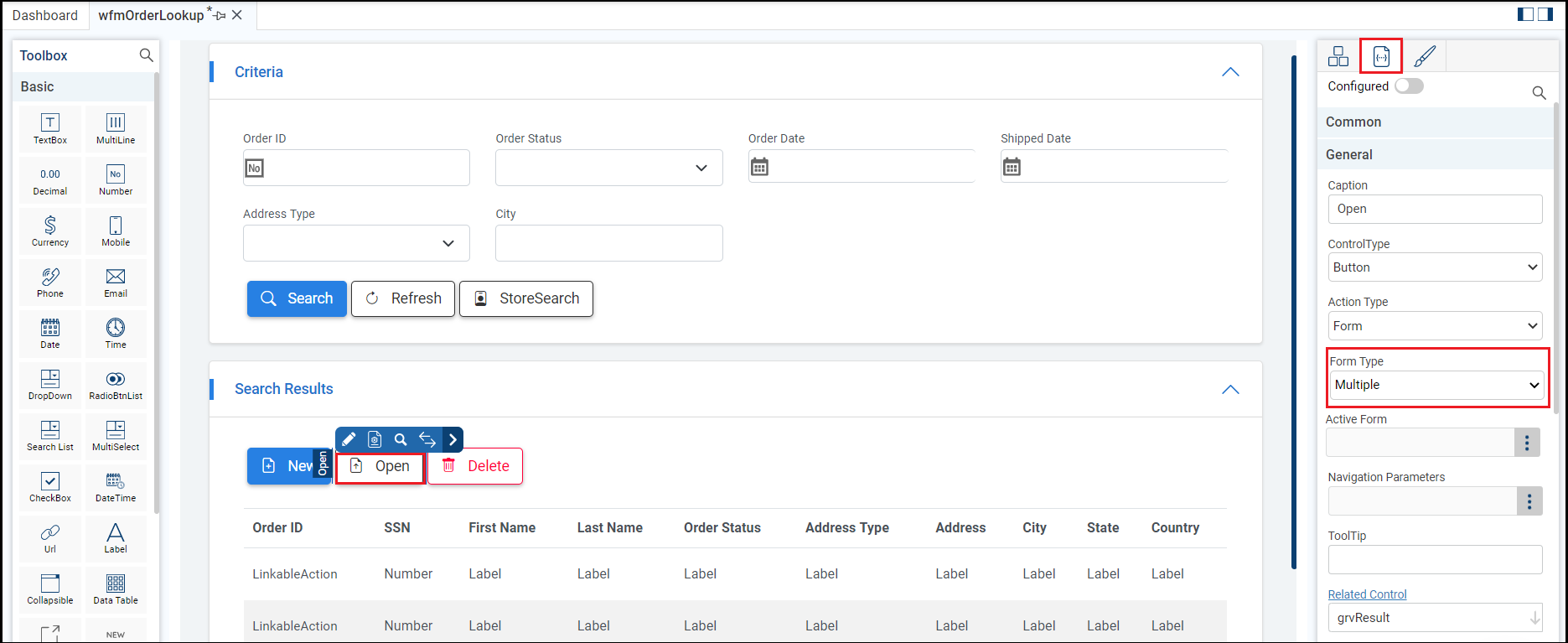Open the Related Control link
Viewport: 1568px width, 643px height.
point(1367,594)
